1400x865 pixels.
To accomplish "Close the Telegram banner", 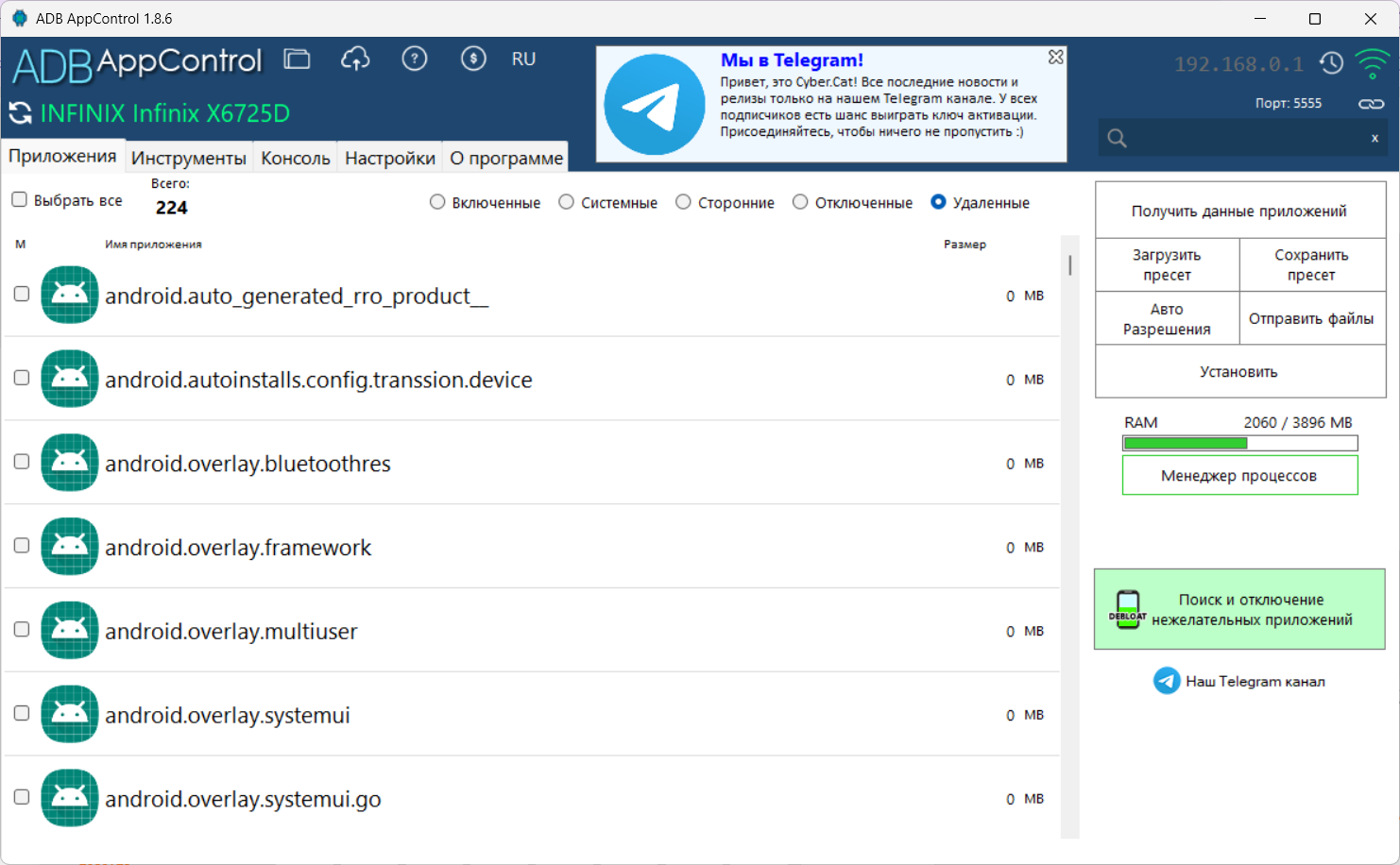I will [x=1056, y=58].
